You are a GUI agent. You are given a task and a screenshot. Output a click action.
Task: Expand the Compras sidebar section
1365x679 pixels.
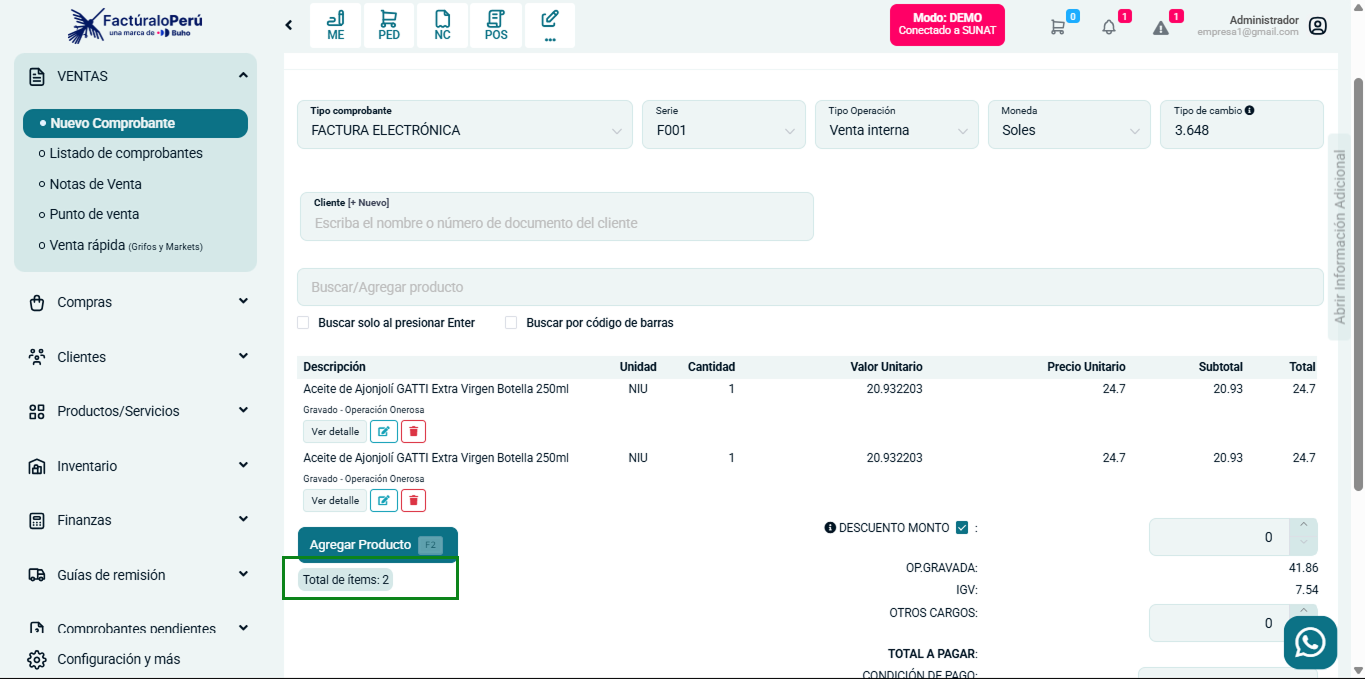coord(135,302)
